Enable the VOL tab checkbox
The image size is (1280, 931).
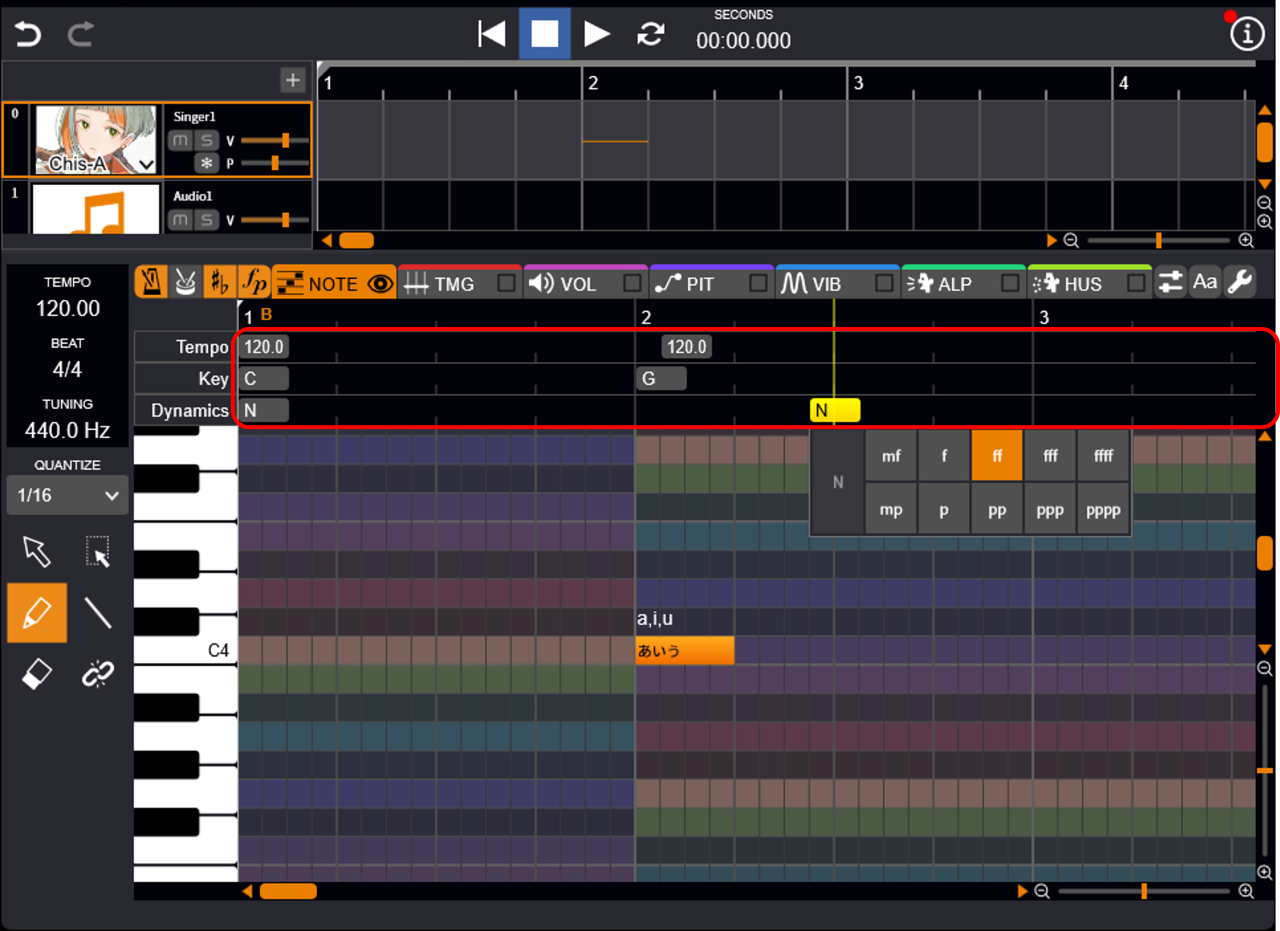tap(633, 284)
